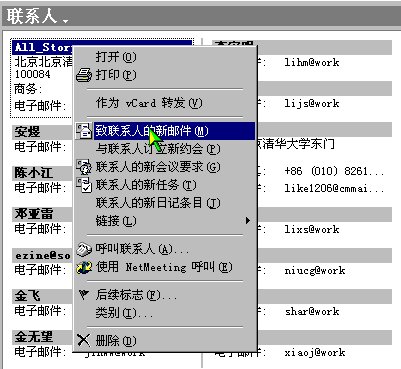Image resolution: width=401 pixels, height=369 pixels.
Task: Select 联系人的新会议要求(G) entry
Action: click(165, 167)
